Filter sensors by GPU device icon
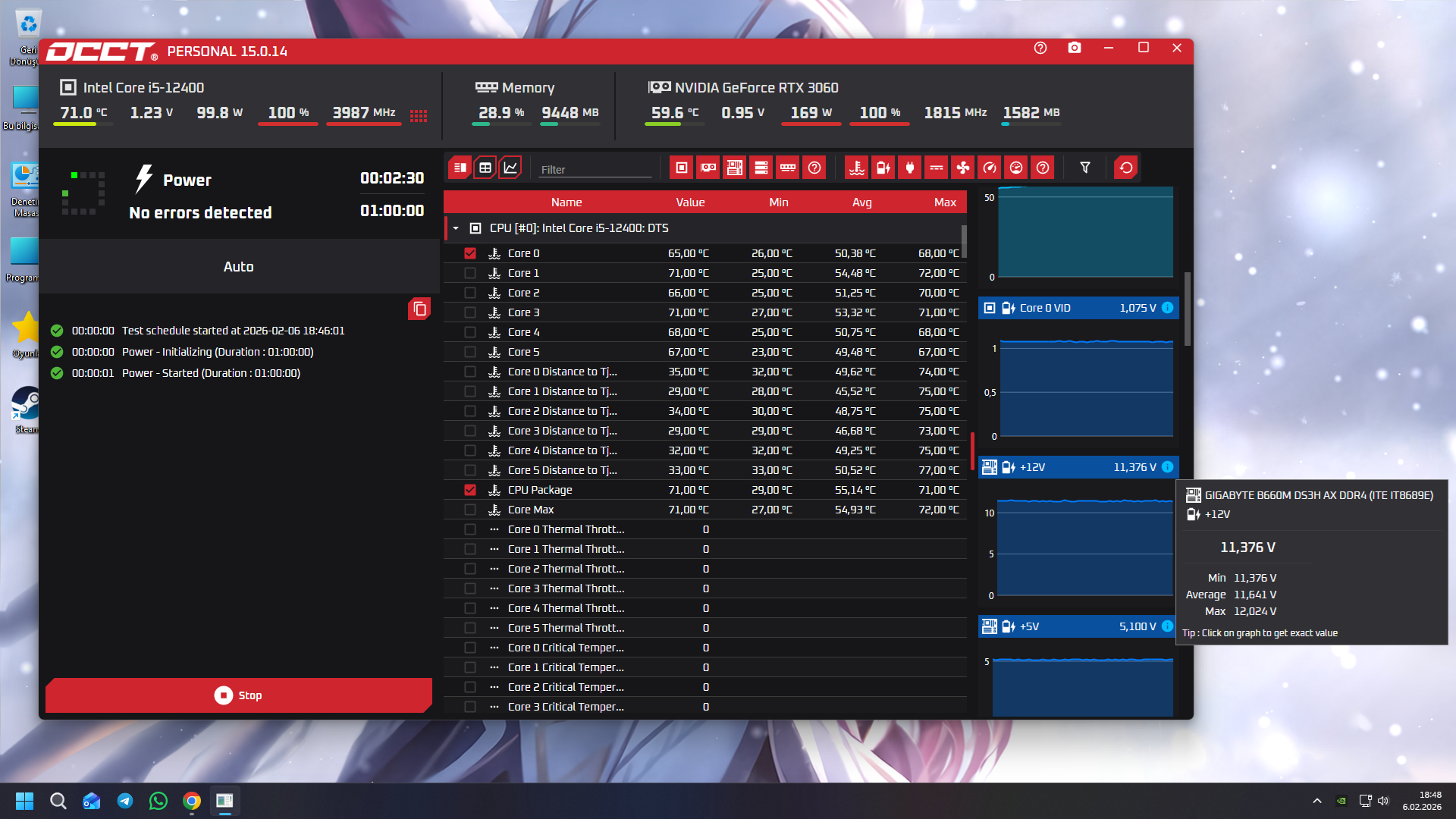 click(708, 168)
